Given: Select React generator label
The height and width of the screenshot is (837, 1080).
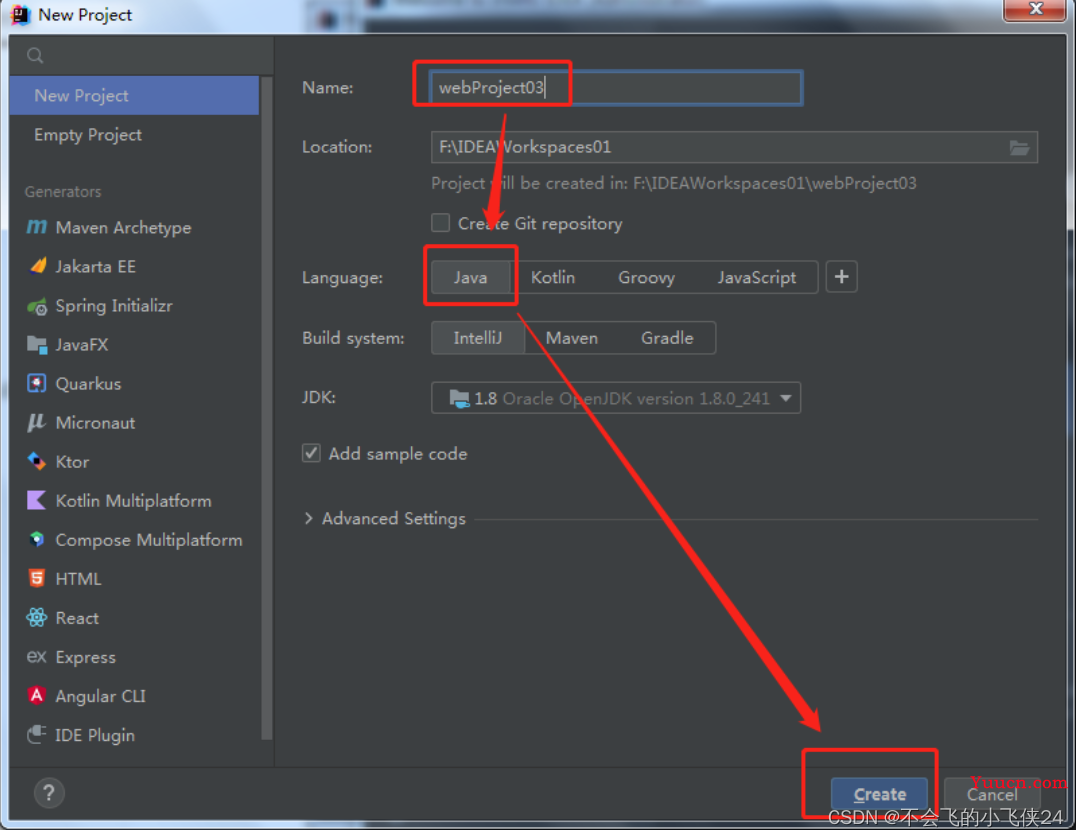Looking at the screenshot, I should [77, 618].
